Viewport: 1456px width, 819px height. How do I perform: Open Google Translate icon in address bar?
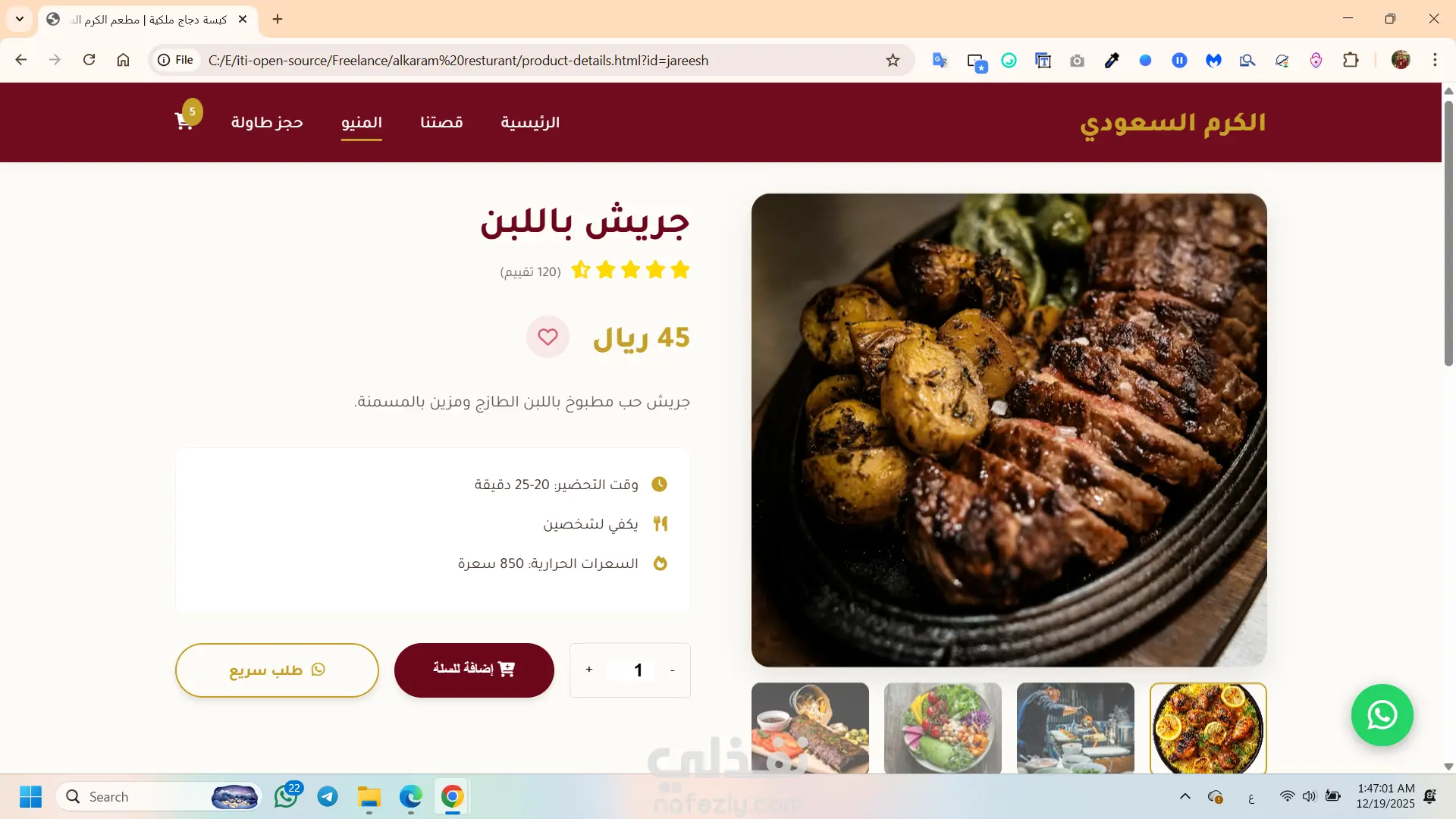coord(940,60)
